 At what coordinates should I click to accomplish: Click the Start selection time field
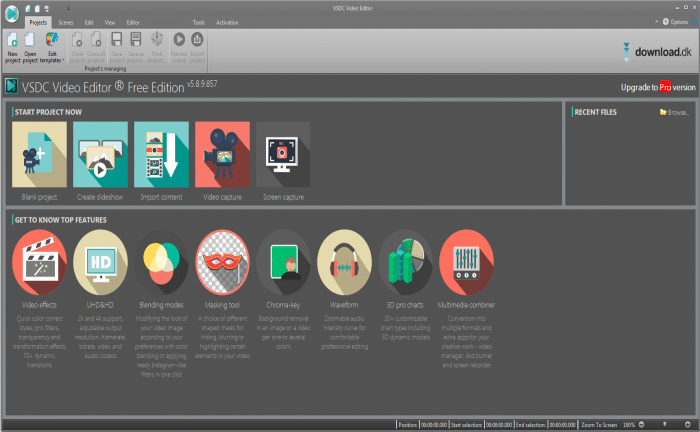click(499, 425)
